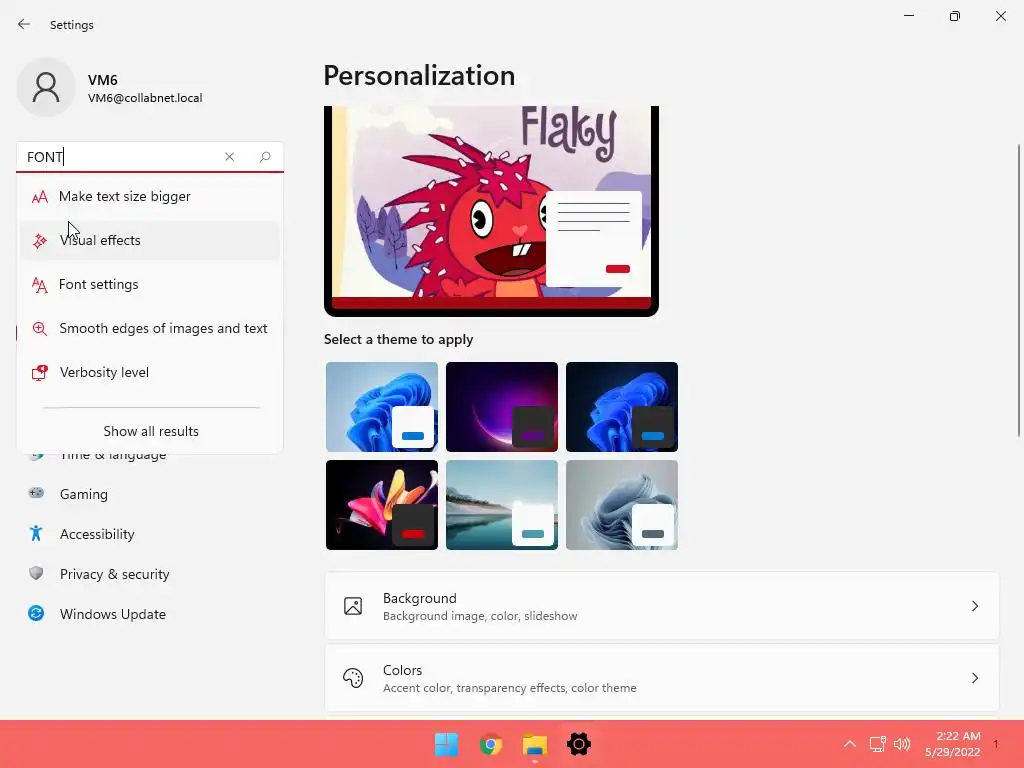
Task: Select Font settings search result
Action: (150, 285)
